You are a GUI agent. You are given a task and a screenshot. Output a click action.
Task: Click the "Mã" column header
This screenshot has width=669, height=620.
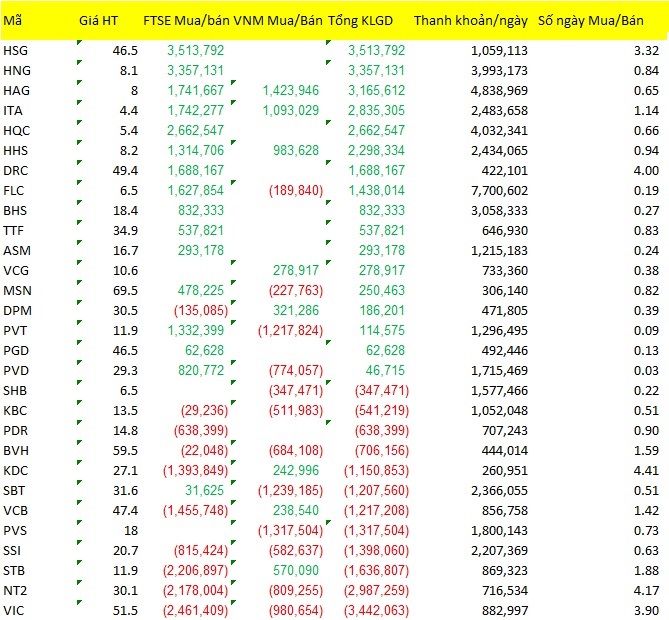[13, 20]
